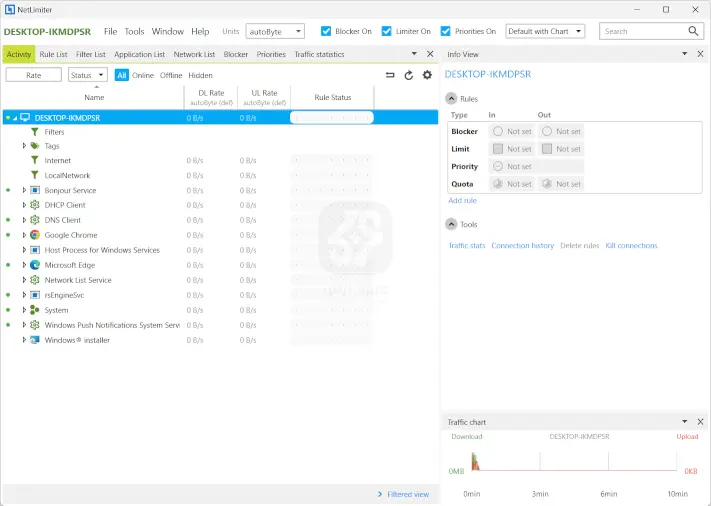Screen dimensions: 711x506
Task: Click the Filtered view link
Action: [408, 494]
